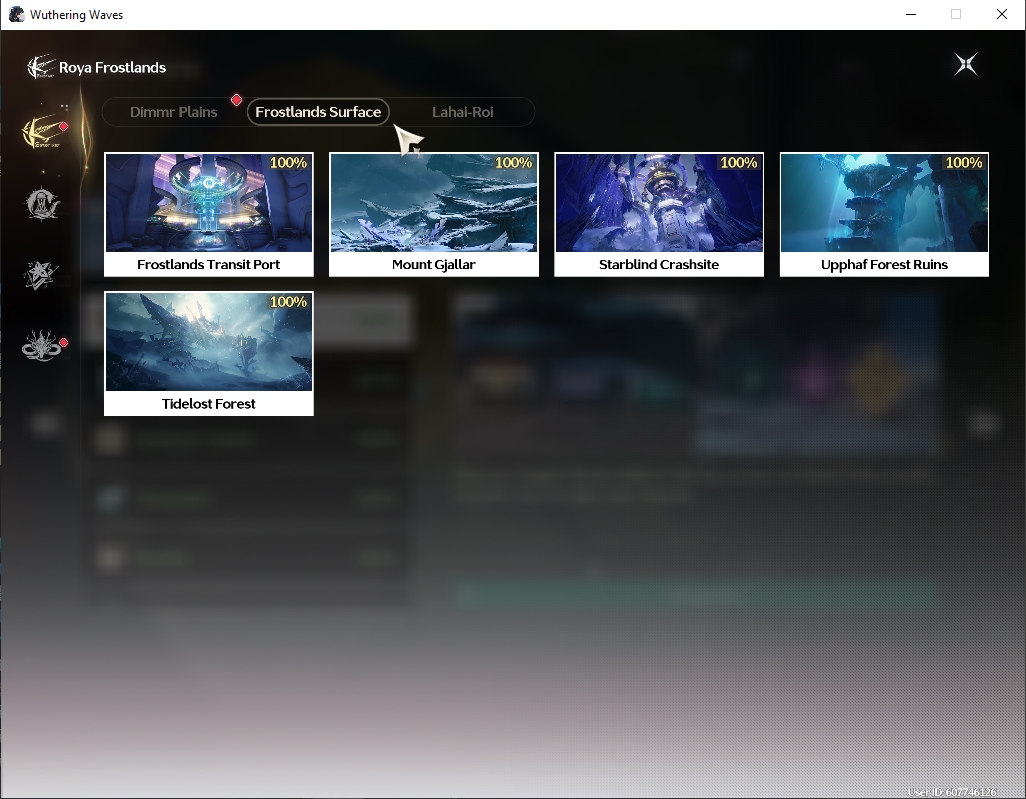Switch to the Dimmr Plains tab

[x=173, y=112]
